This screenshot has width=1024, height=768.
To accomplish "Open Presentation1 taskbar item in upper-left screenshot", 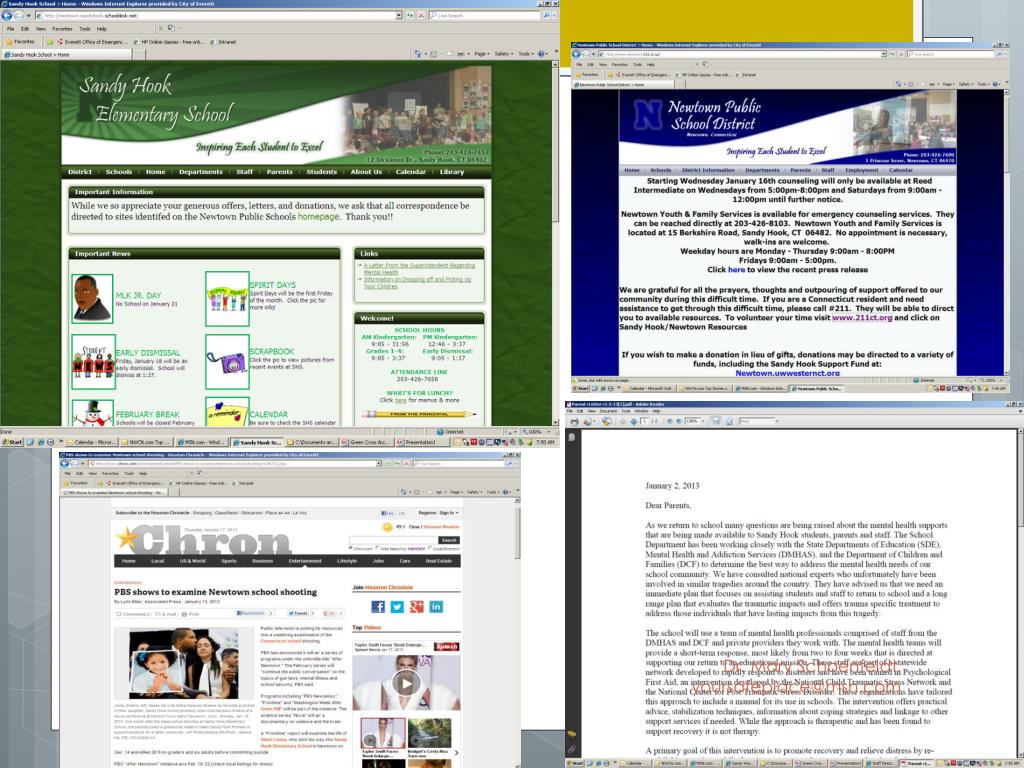I will click(x=421, y=442).
